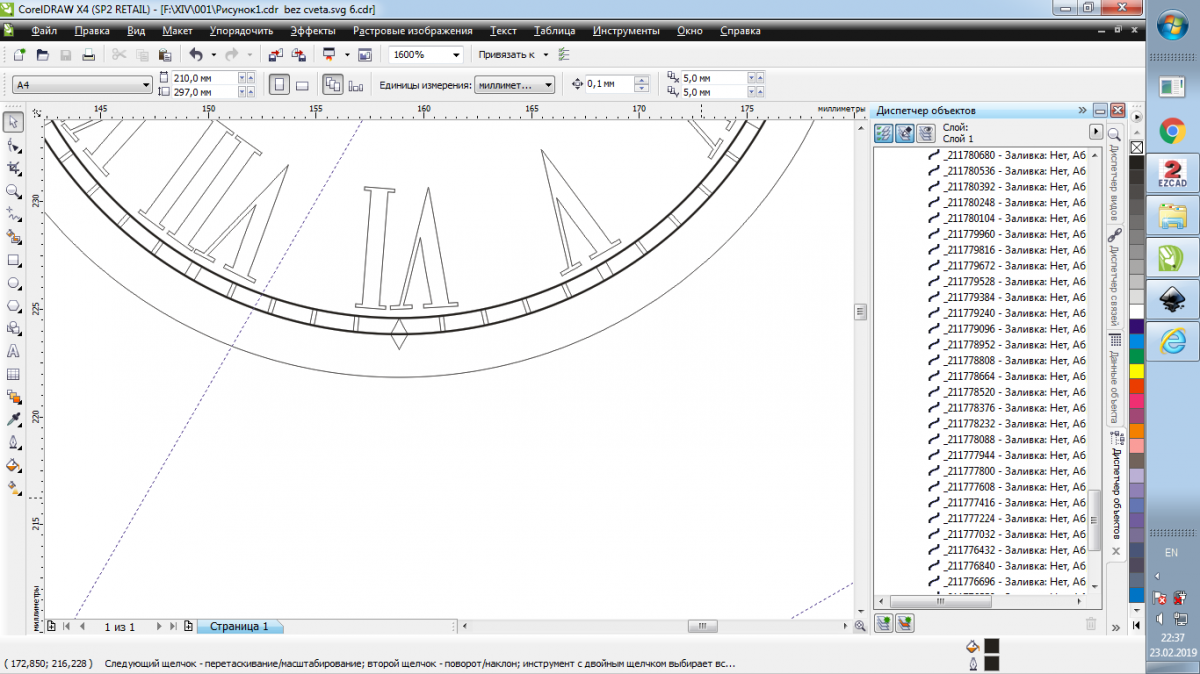Select the Zoom tool in the toolbox
The width and height of the screenshot is (1200, 674).
tap(14, 191)
